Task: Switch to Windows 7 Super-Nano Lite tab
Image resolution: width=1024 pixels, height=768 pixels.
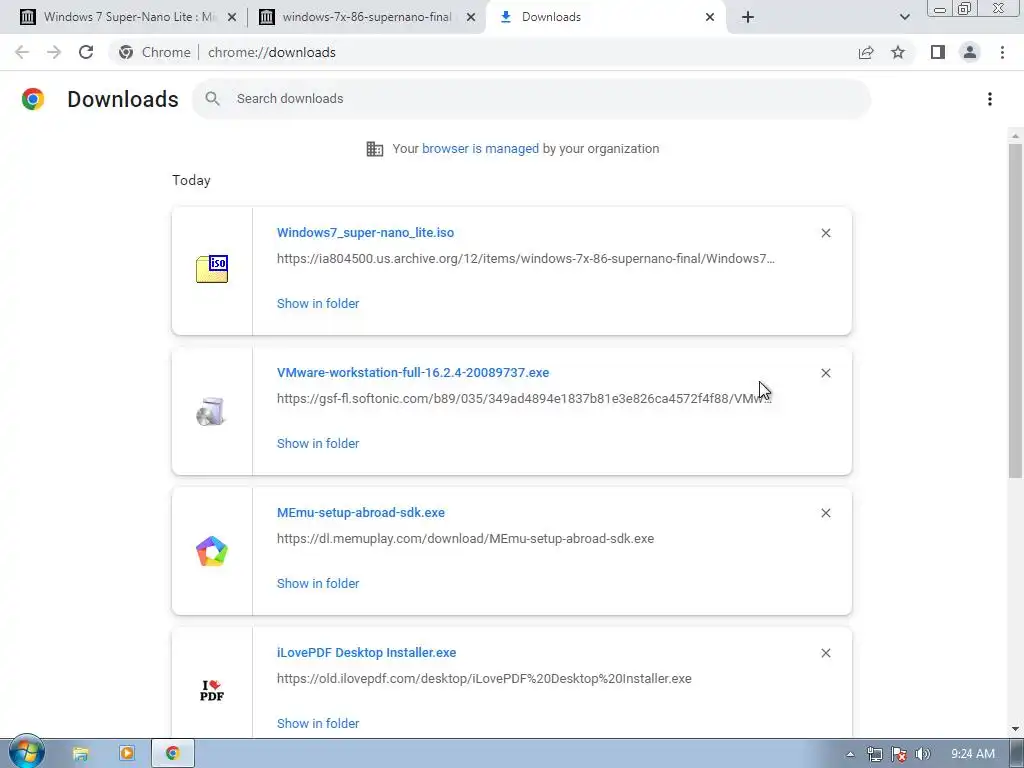Action: [129, 17]
